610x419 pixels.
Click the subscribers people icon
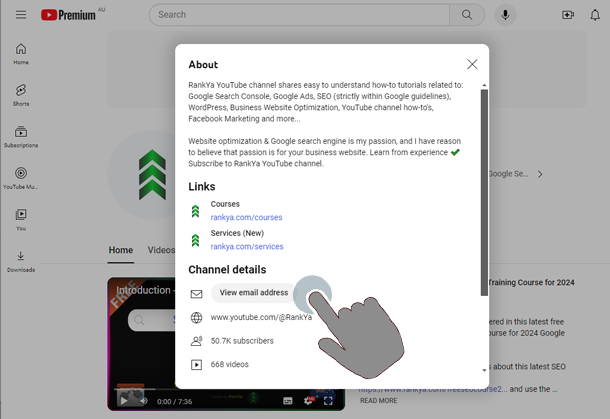click(x=196, y=341)
